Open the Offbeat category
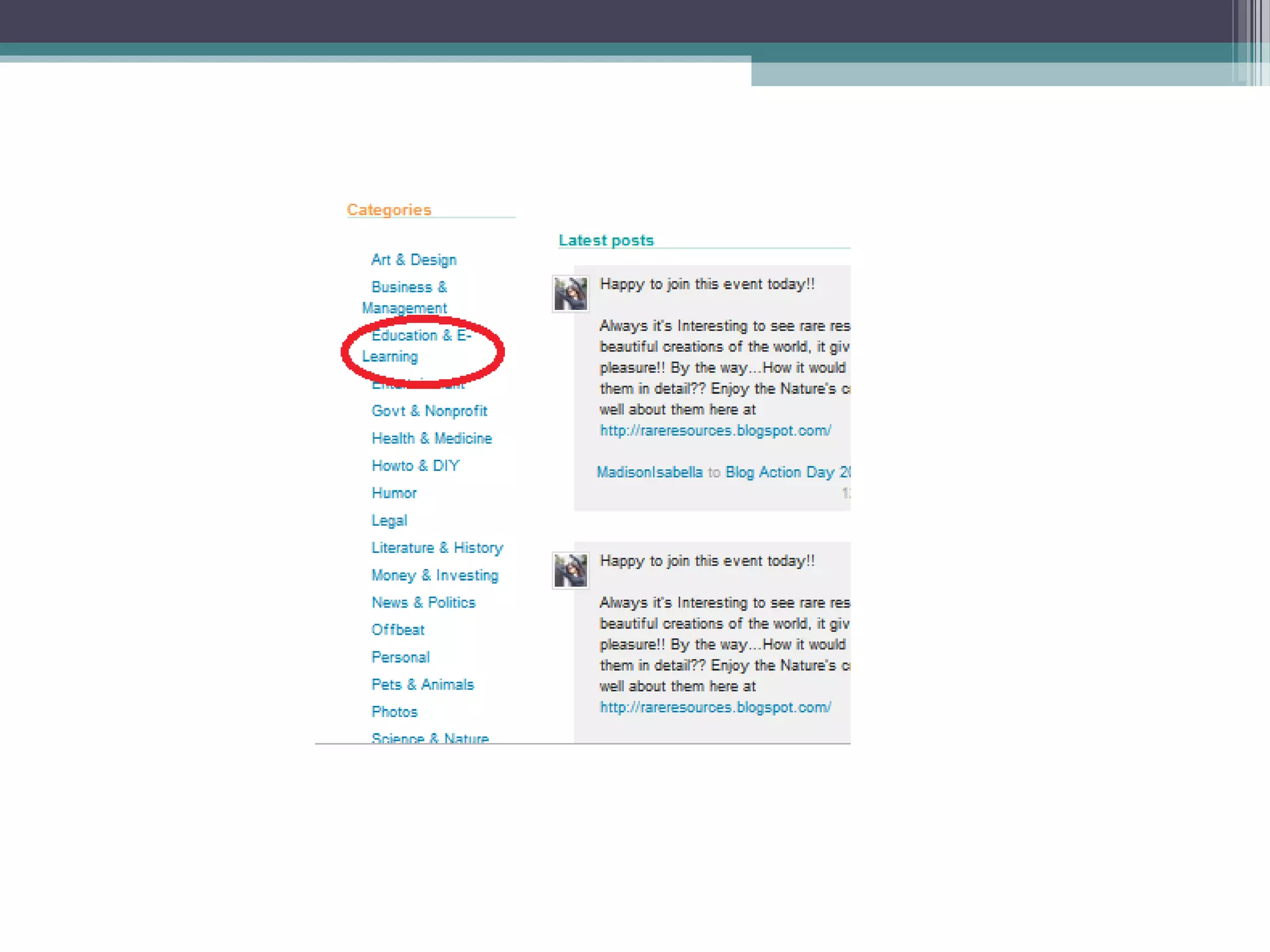The height and width of the screenshot is (952, 1270). point(397,630)
